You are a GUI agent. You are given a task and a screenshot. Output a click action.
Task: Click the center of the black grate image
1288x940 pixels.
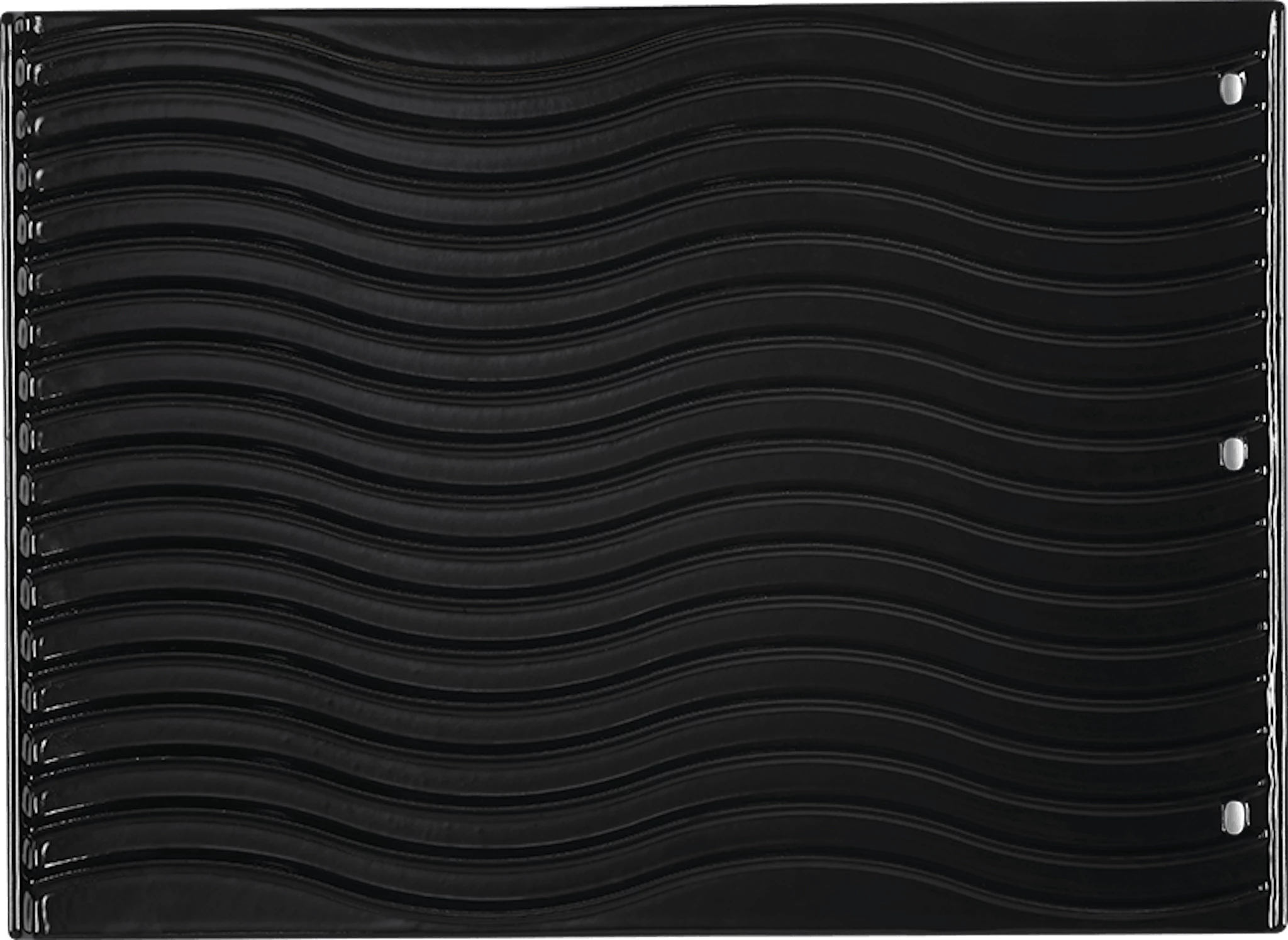click(x=644, y=470)
